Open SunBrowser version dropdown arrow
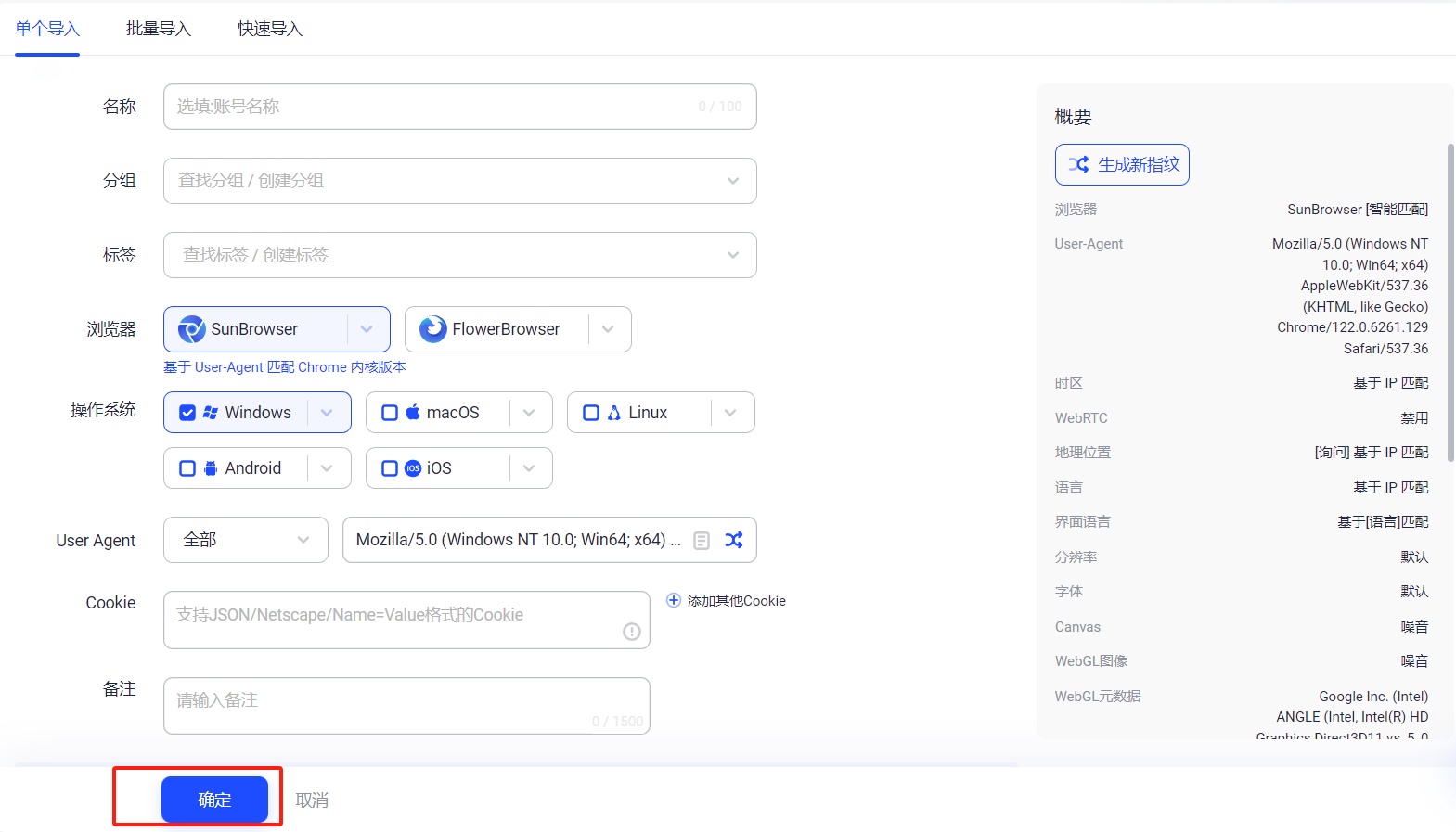This screenshot has height=832, width=1456. (x=367, y=329)
